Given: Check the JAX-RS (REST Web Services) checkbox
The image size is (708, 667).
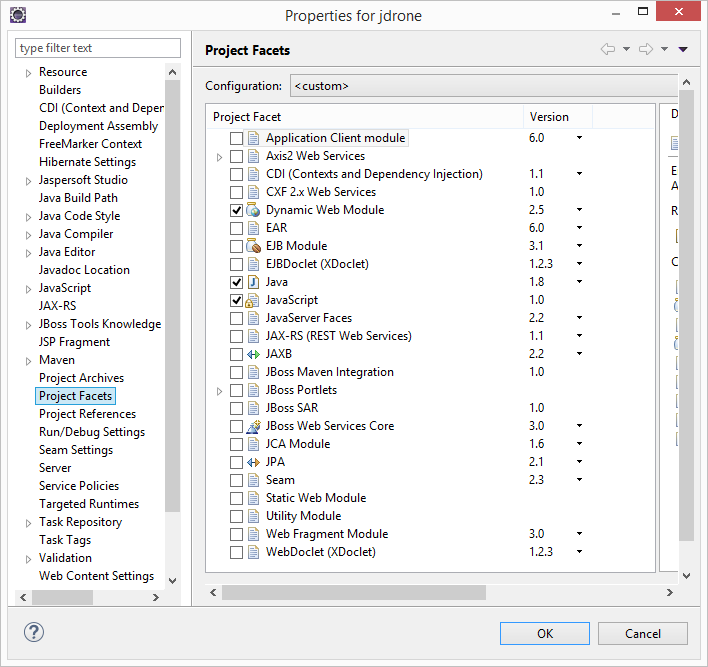Looking at the screenshot, I should (236, 336).
